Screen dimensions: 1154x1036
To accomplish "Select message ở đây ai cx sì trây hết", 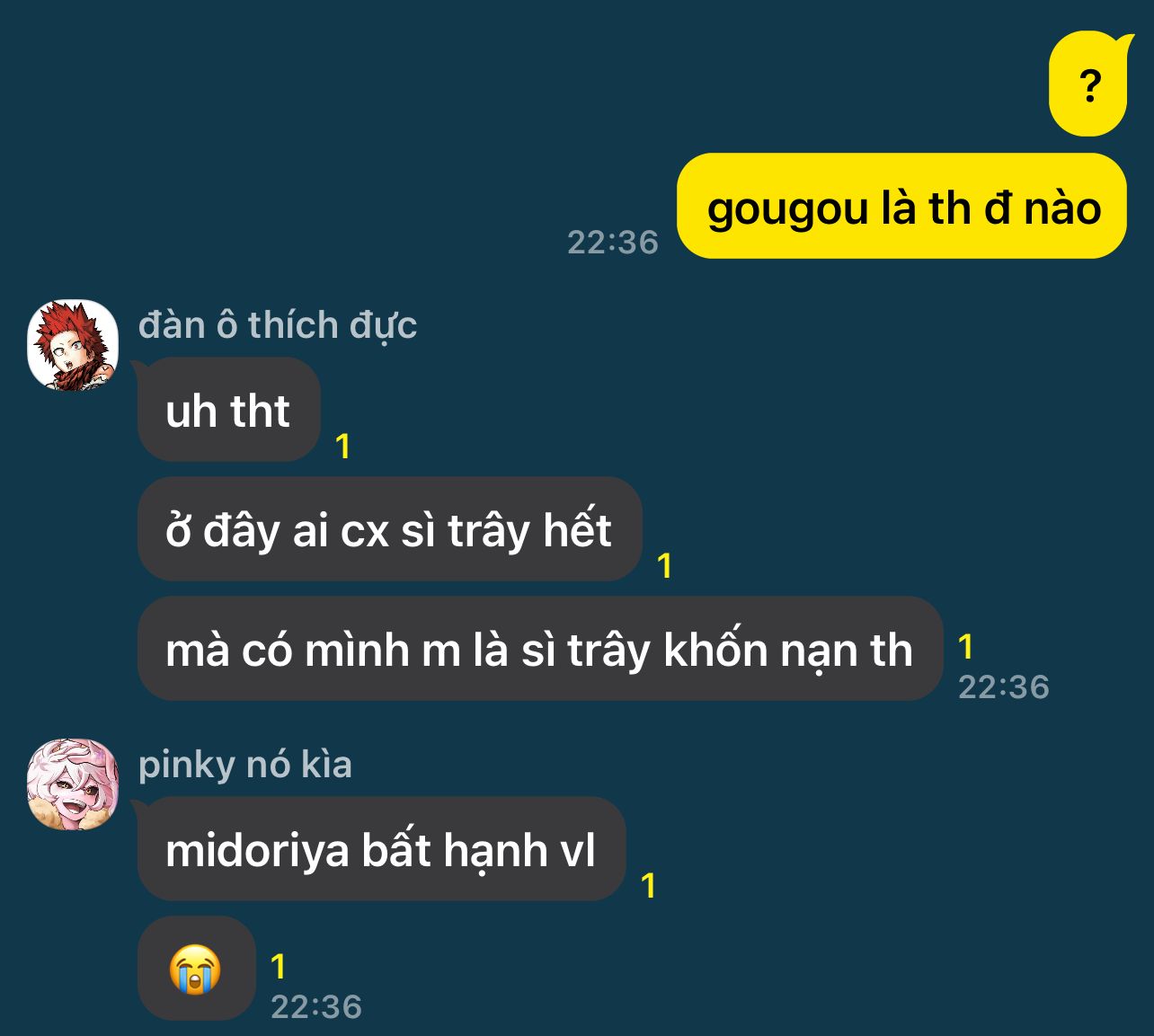I will pyautogui.click(x=389, y=529).
